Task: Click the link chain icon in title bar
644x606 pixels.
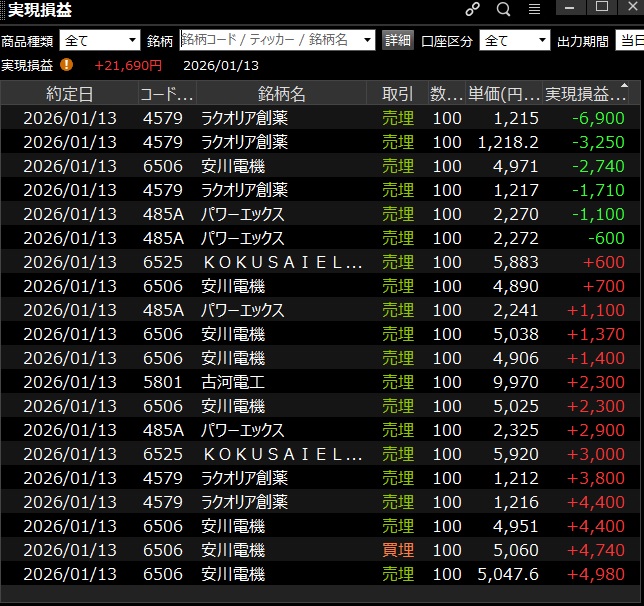Action: (473, 9)
